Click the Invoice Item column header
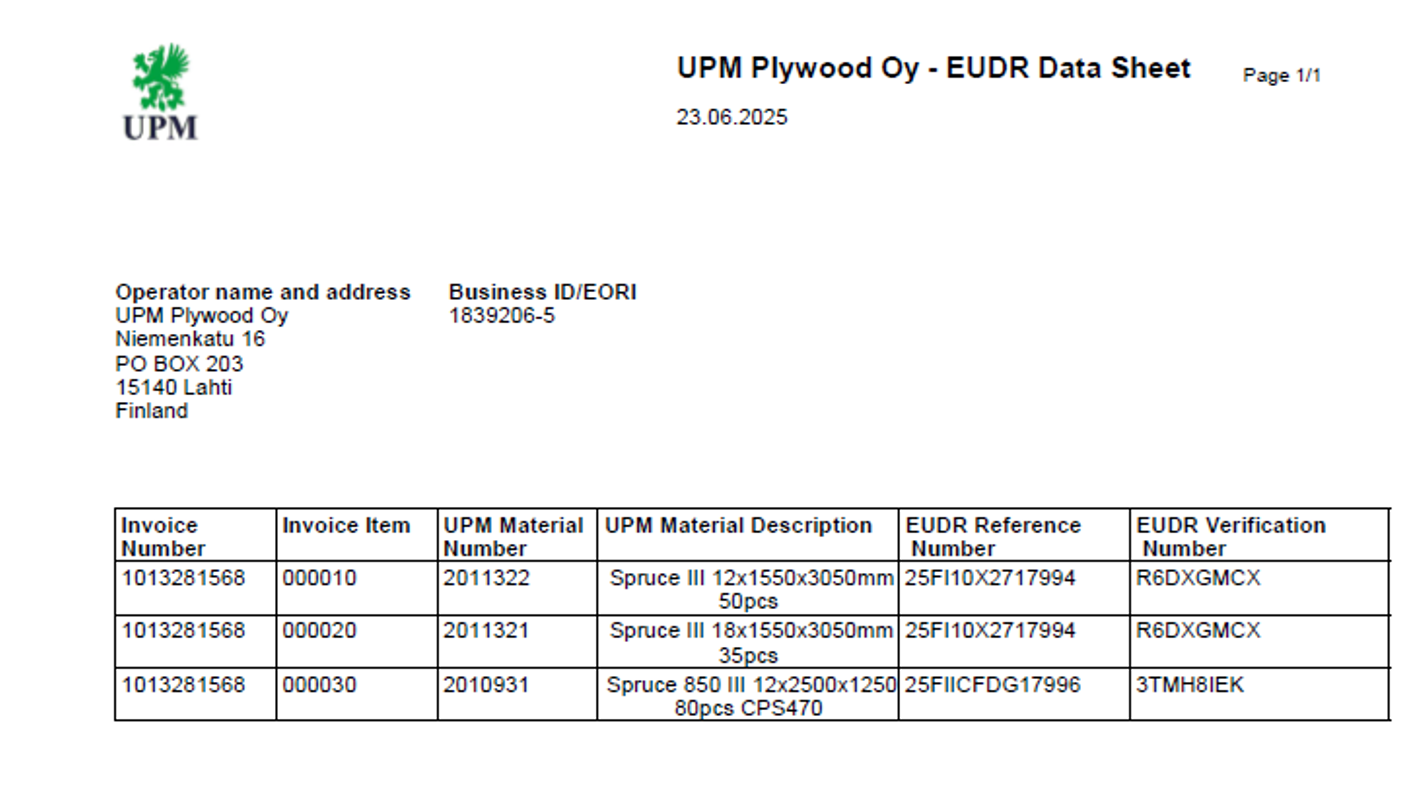This screenshot has height=801, width=1424. [346, 526]
